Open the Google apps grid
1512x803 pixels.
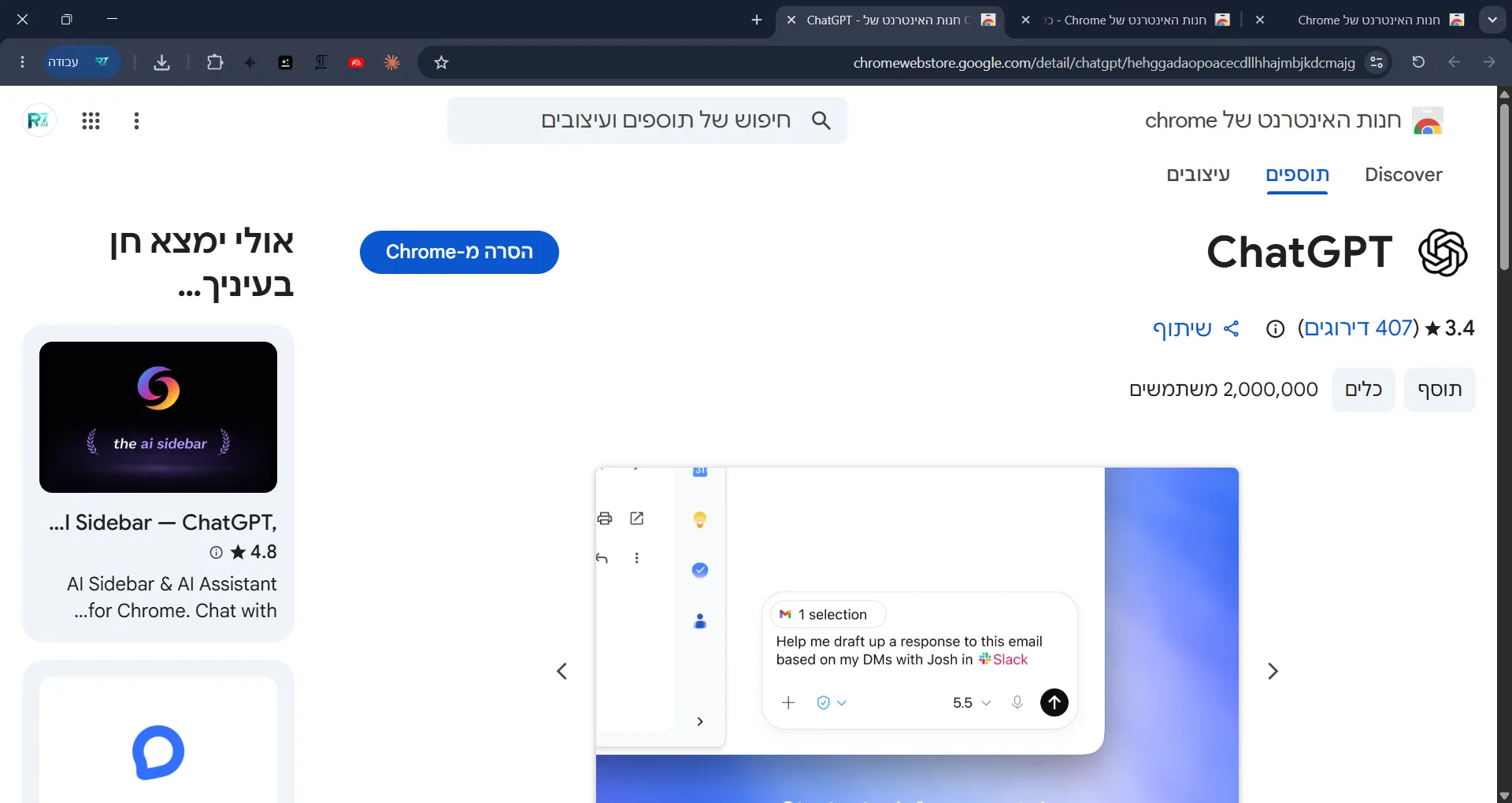pyautogui.click(x=91, y=120)
